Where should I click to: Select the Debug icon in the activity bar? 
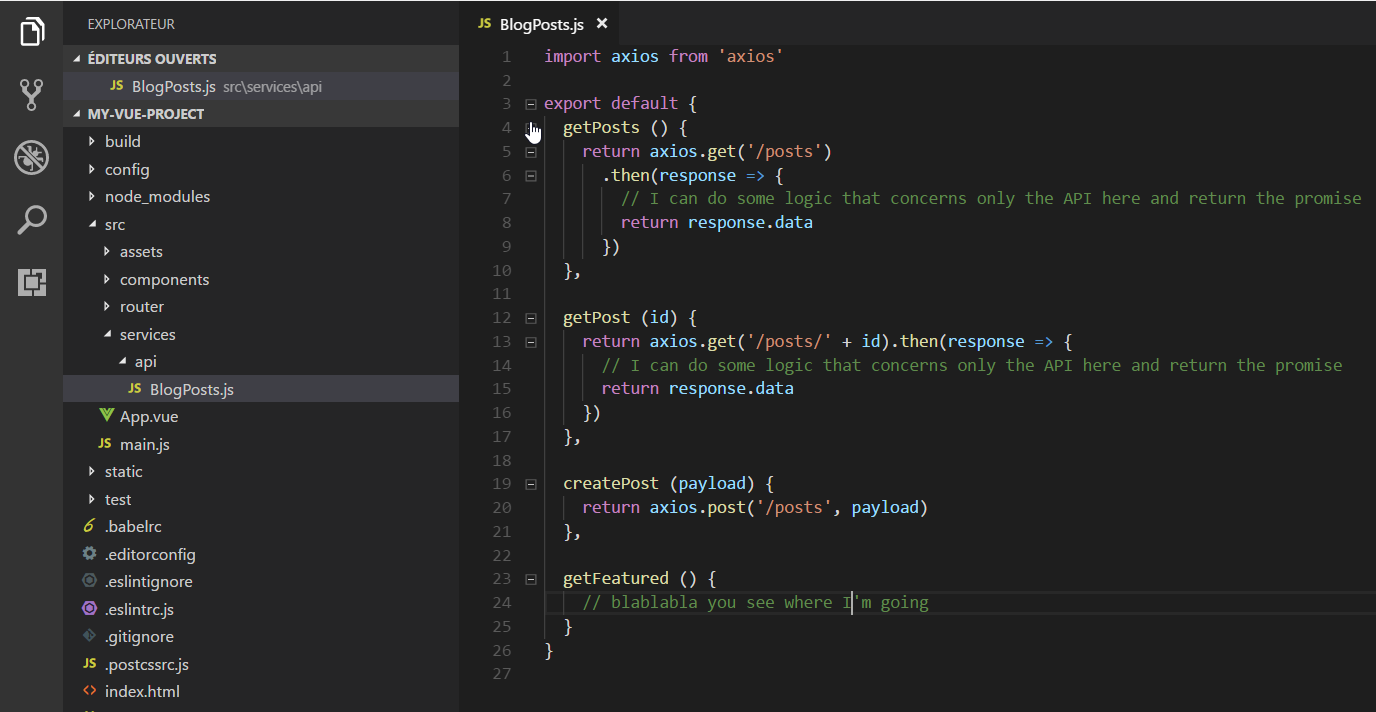pos(31,157)
